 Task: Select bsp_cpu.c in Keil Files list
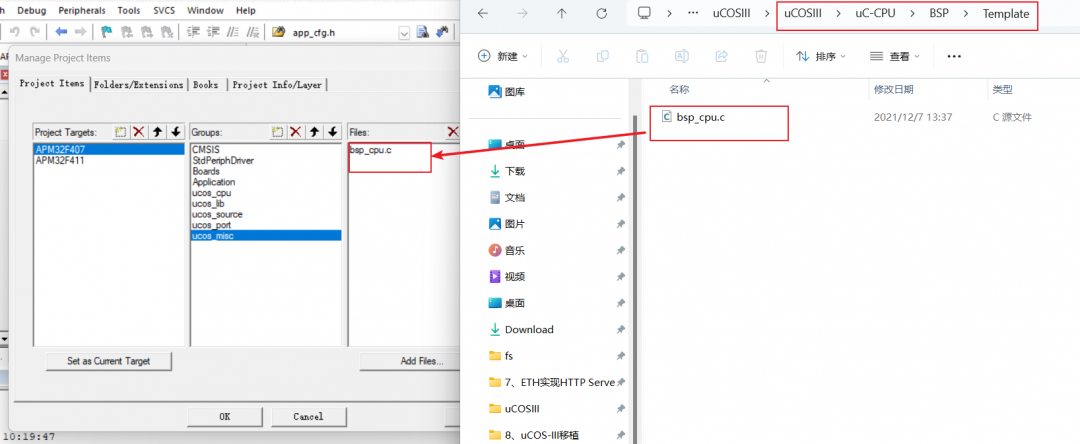[x=371, y=149]
